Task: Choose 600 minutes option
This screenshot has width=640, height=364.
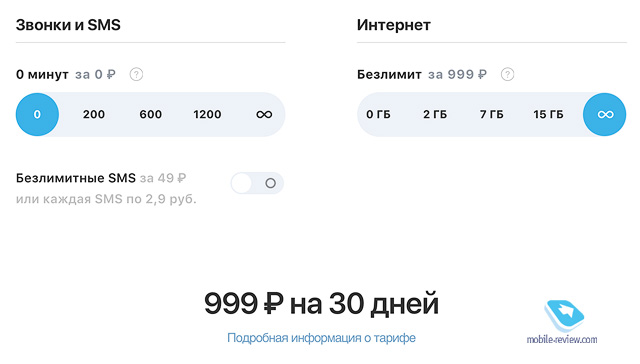Action: pos(151,115)
